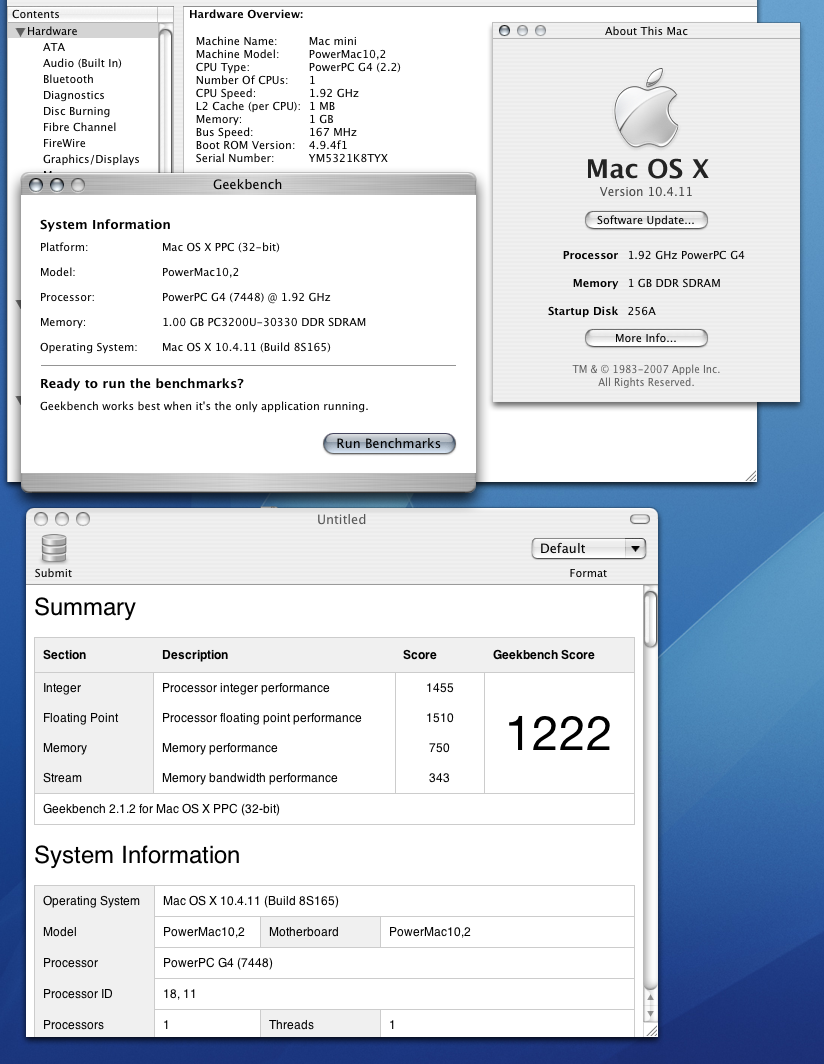
Task: Click the Geekbench Score column header
Action: click(x=544, y=655)
